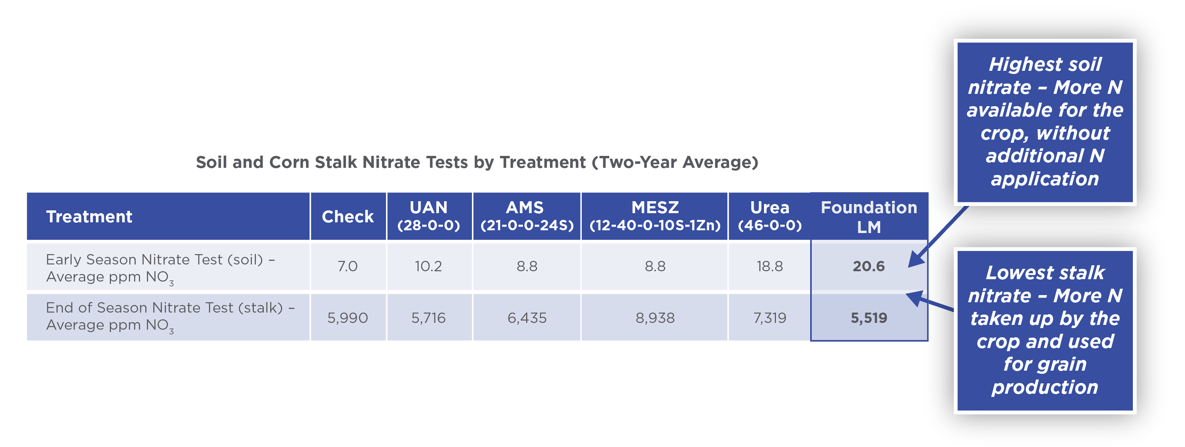Click the Urea (46-0-0) column header
This screenshot has width=1185, height=447.
tap(769, 216)
